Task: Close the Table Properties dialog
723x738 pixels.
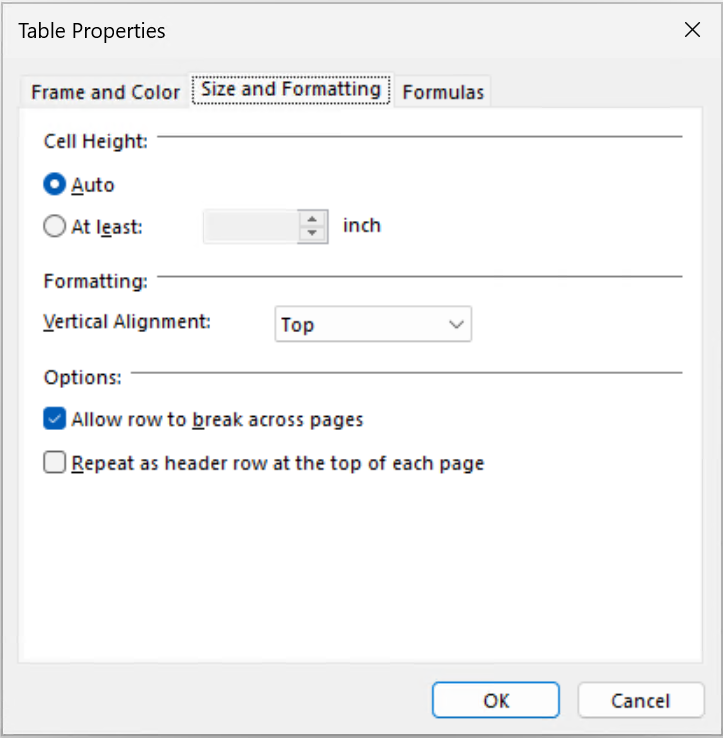Action: [692, 30]
